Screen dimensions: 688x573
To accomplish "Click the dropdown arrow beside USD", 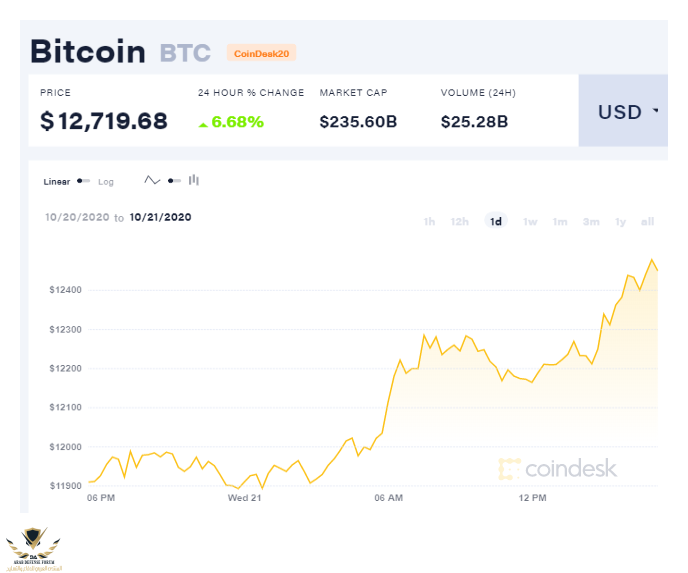I will point(656,110).
